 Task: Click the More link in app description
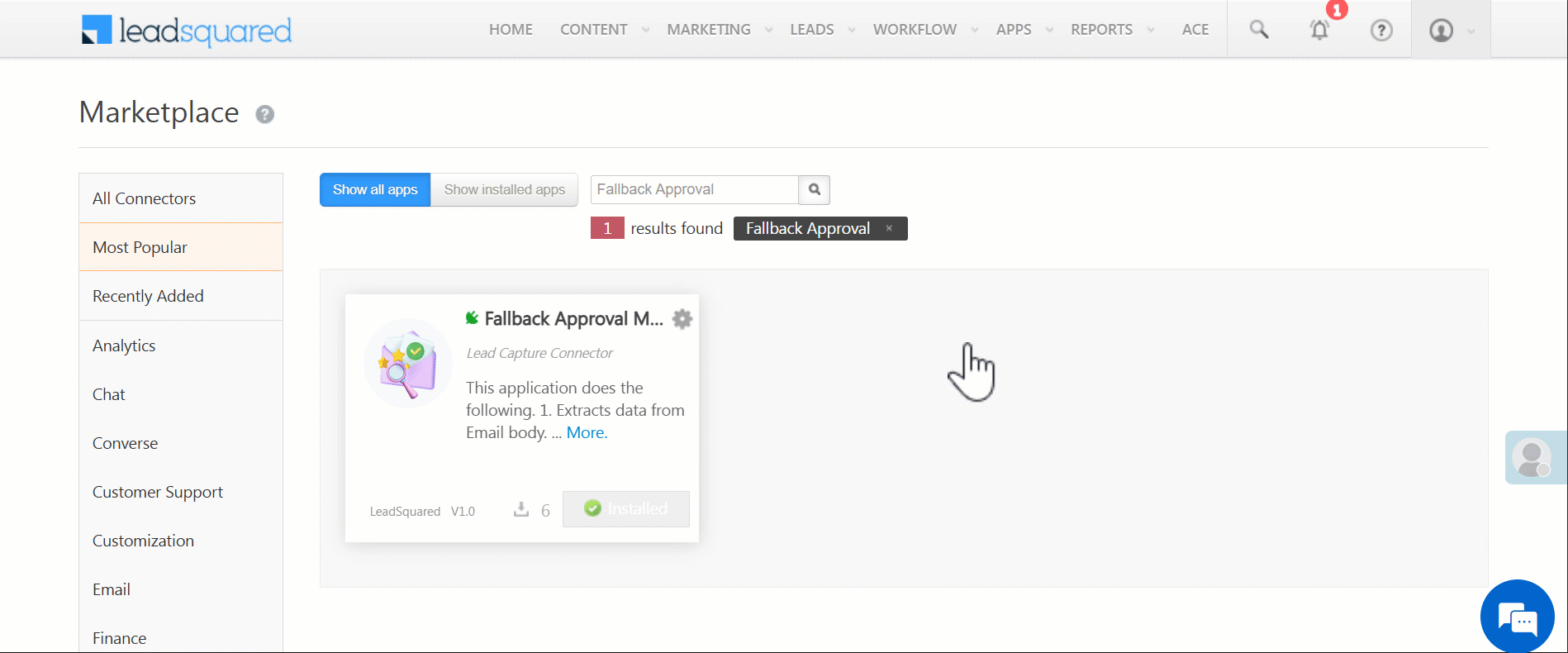click(x=587, y=432)
